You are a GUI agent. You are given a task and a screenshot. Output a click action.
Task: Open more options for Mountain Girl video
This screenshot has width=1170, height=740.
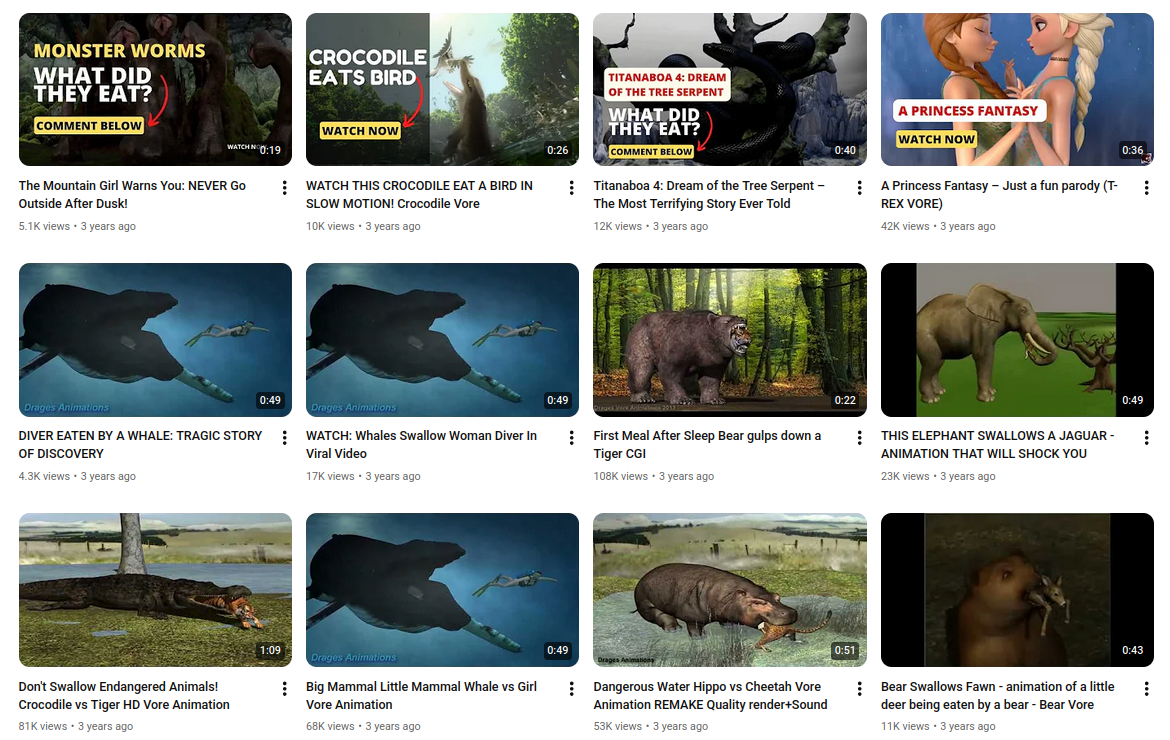click(285, 188)
